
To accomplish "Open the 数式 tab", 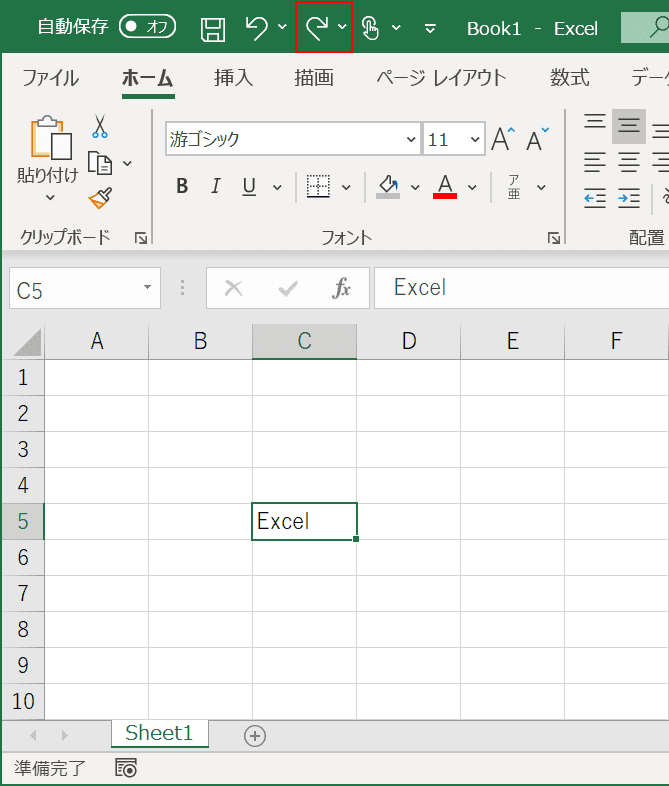I will click(x=569, y=78).
